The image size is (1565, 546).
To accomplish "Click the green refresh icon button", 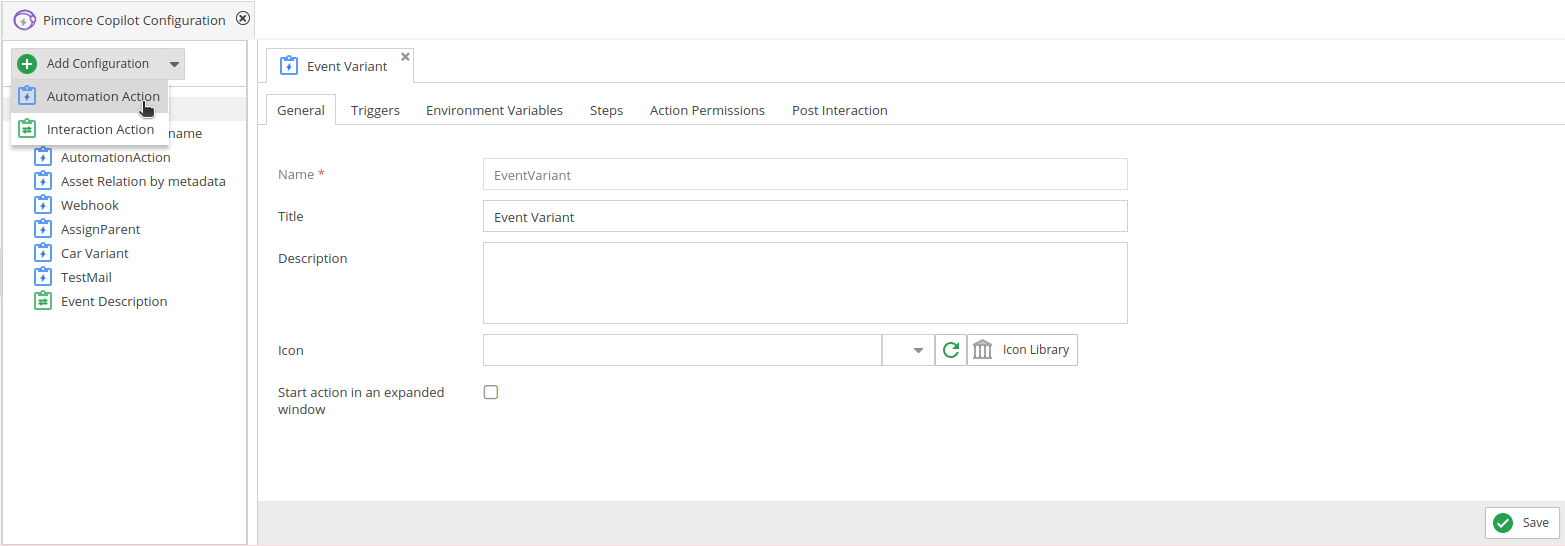I will pos(951,350).
